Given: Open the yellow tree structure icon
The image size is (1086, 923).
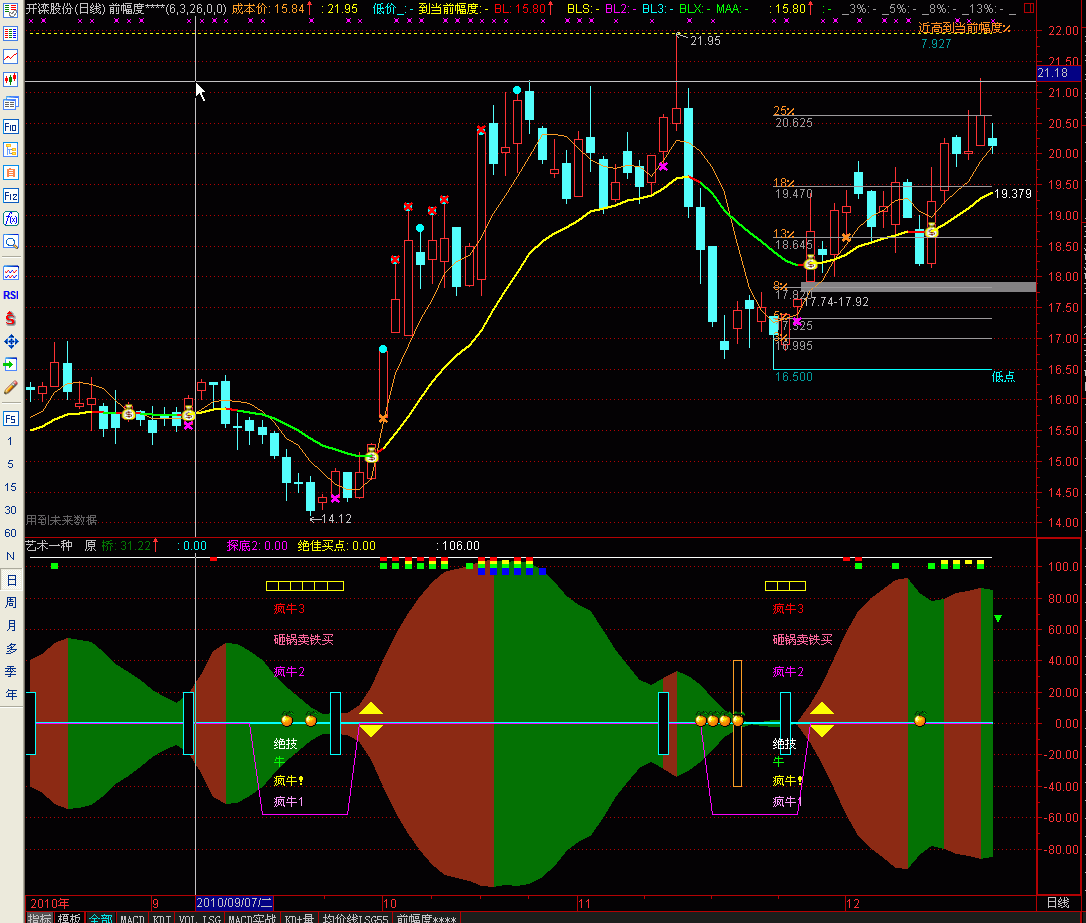Looking at the screenshot, I should click(x=10, y=150).
